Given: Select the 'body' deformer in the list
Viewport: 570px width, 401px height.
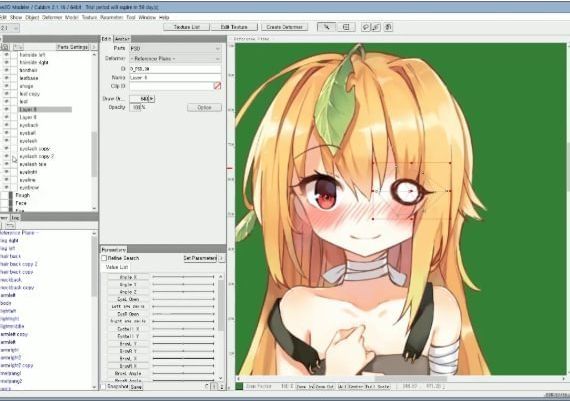Looking at the screenshot, I should click(6, 303).
